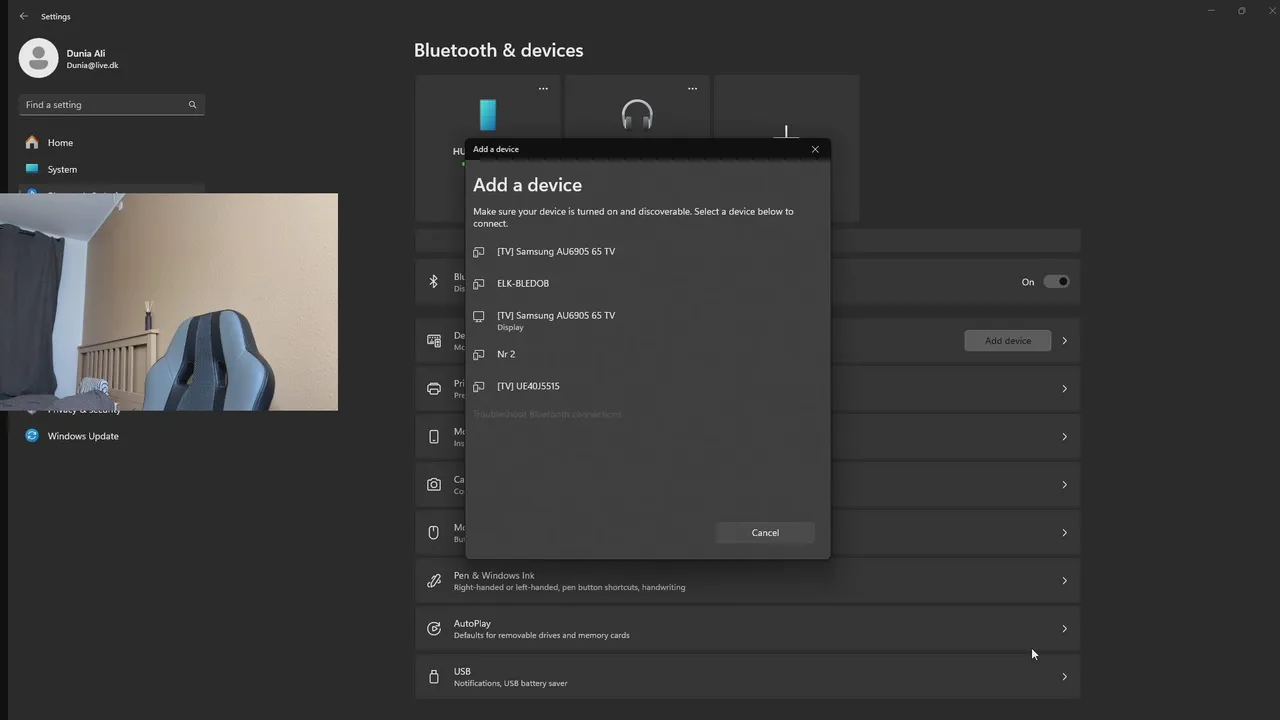Click the Devices row icon
The height and width of the screenshot is (720, 1280).
pyautogui.click(x=434, y=341)
